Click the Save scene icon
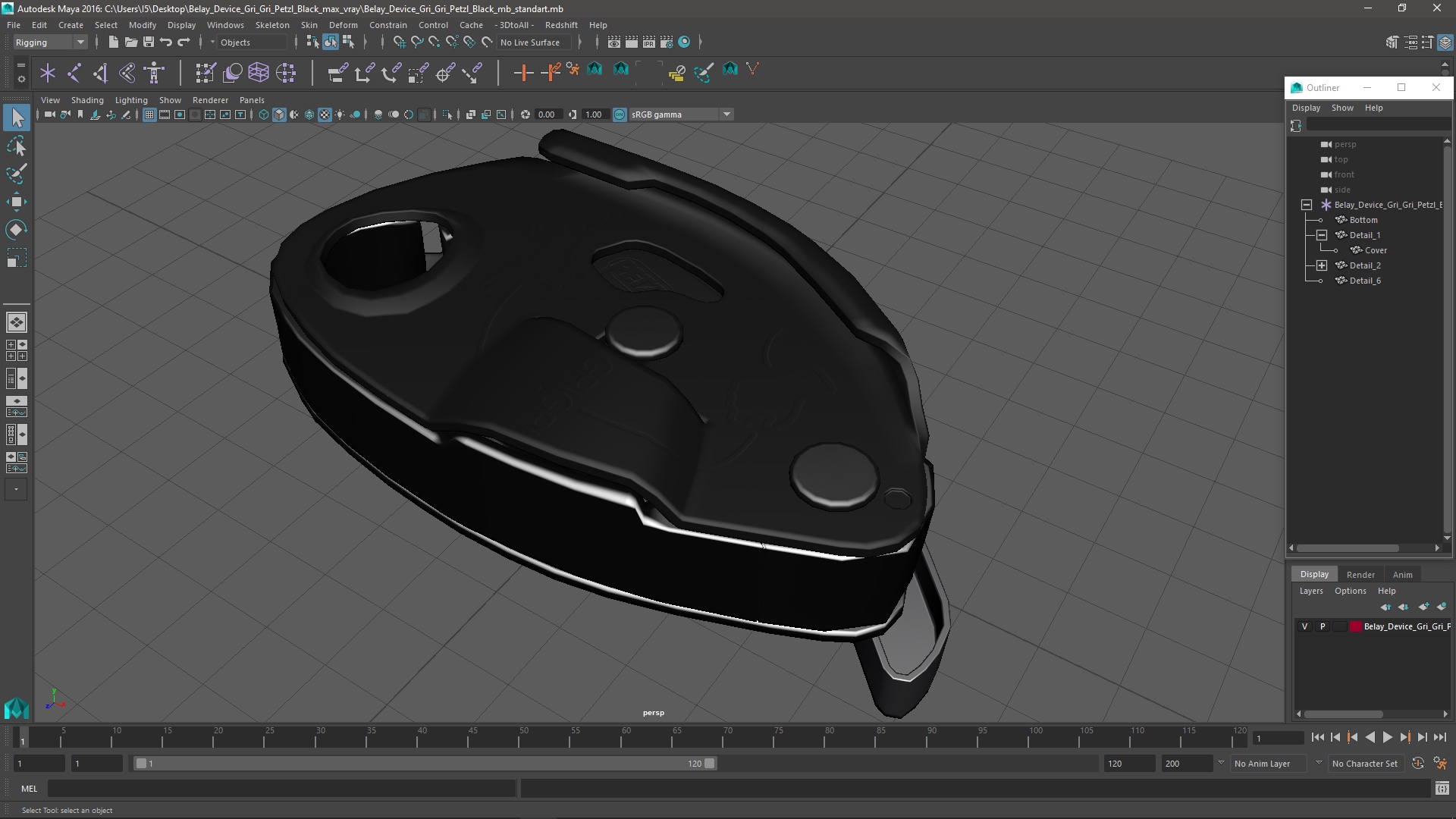This screenshot has height=819, width=1456. [149, 42]
